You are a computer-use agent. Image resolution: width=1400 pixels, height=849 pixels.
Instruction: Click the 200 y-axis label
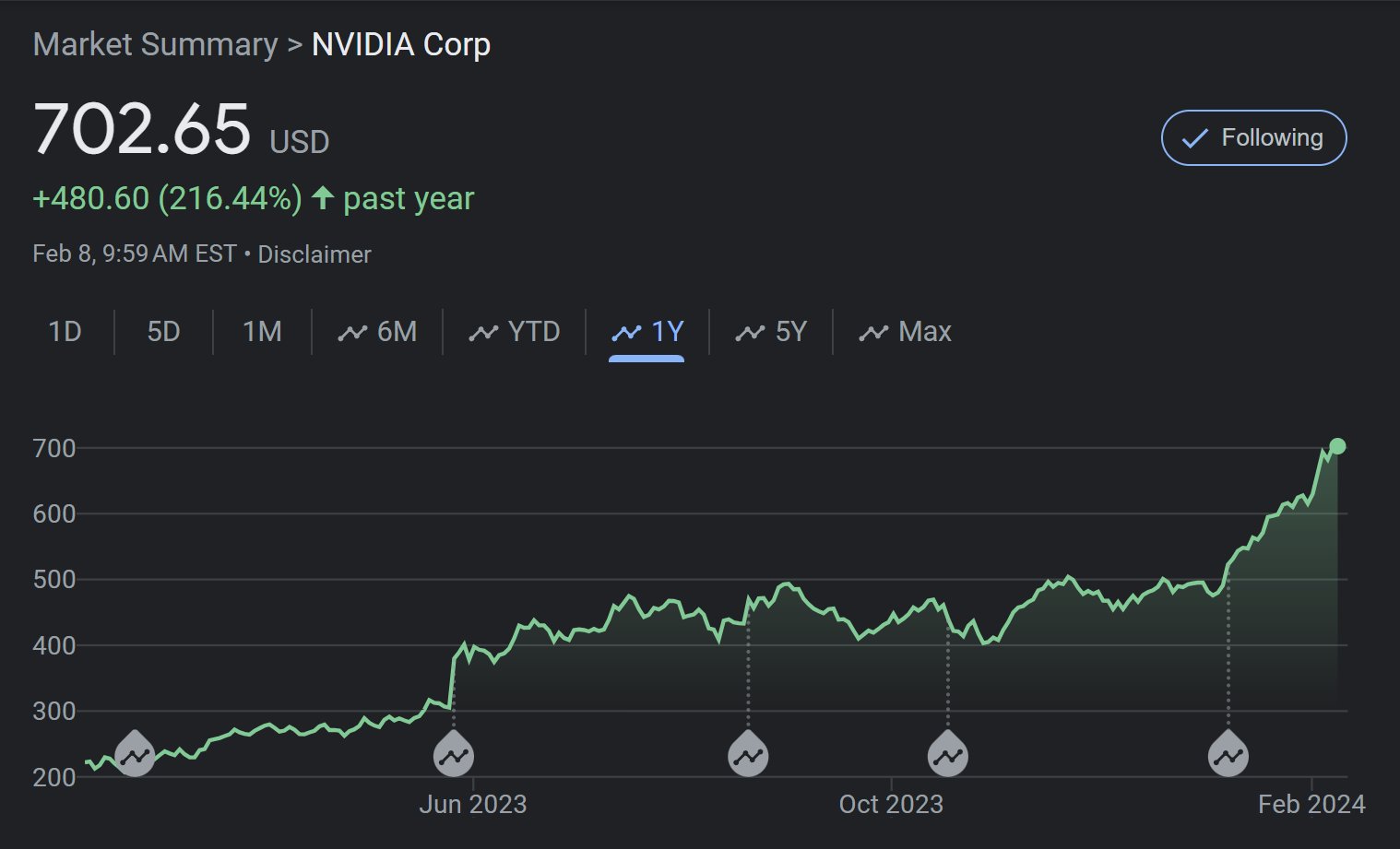click(54, 777)
